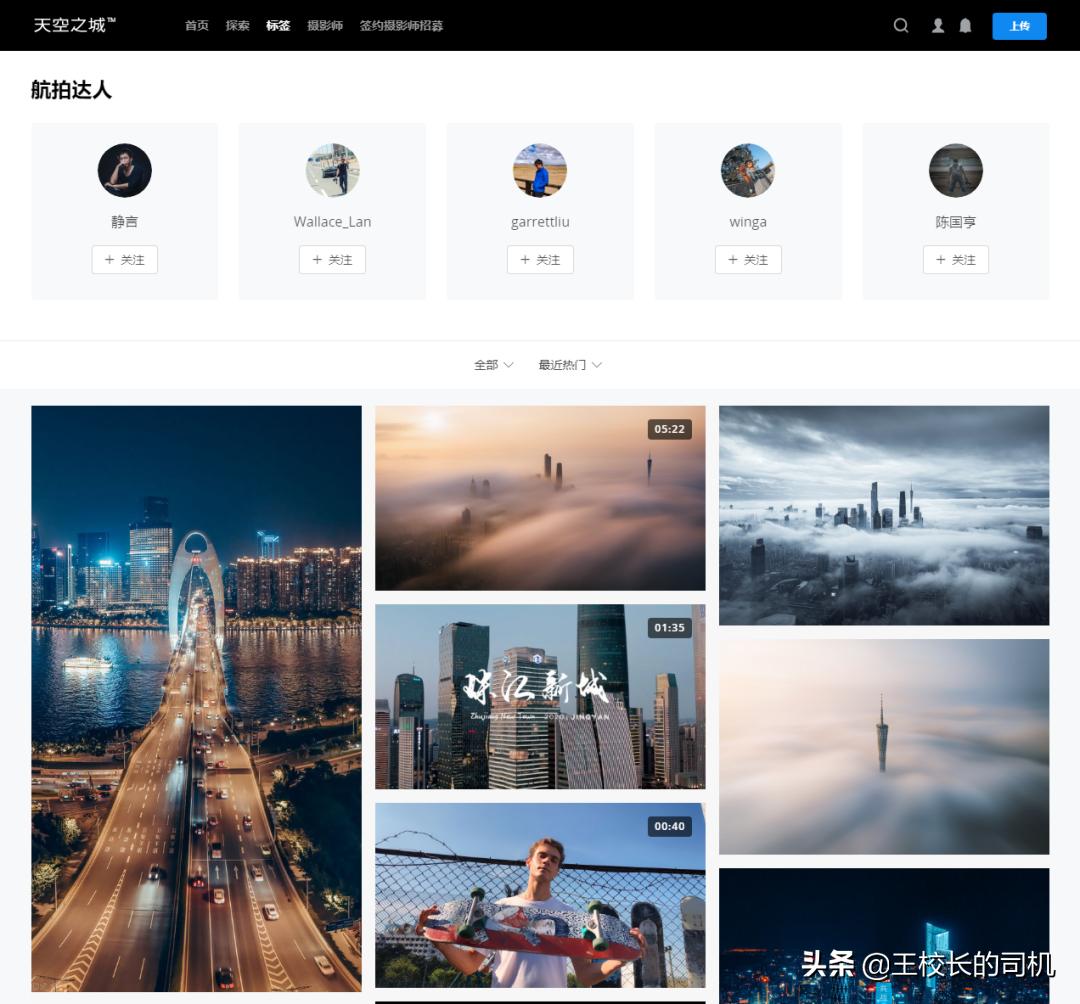This screenshot has width=1080, height=1004.
Task: Open the 05:22 sunset fog video
Action: (x=540, y=498)
